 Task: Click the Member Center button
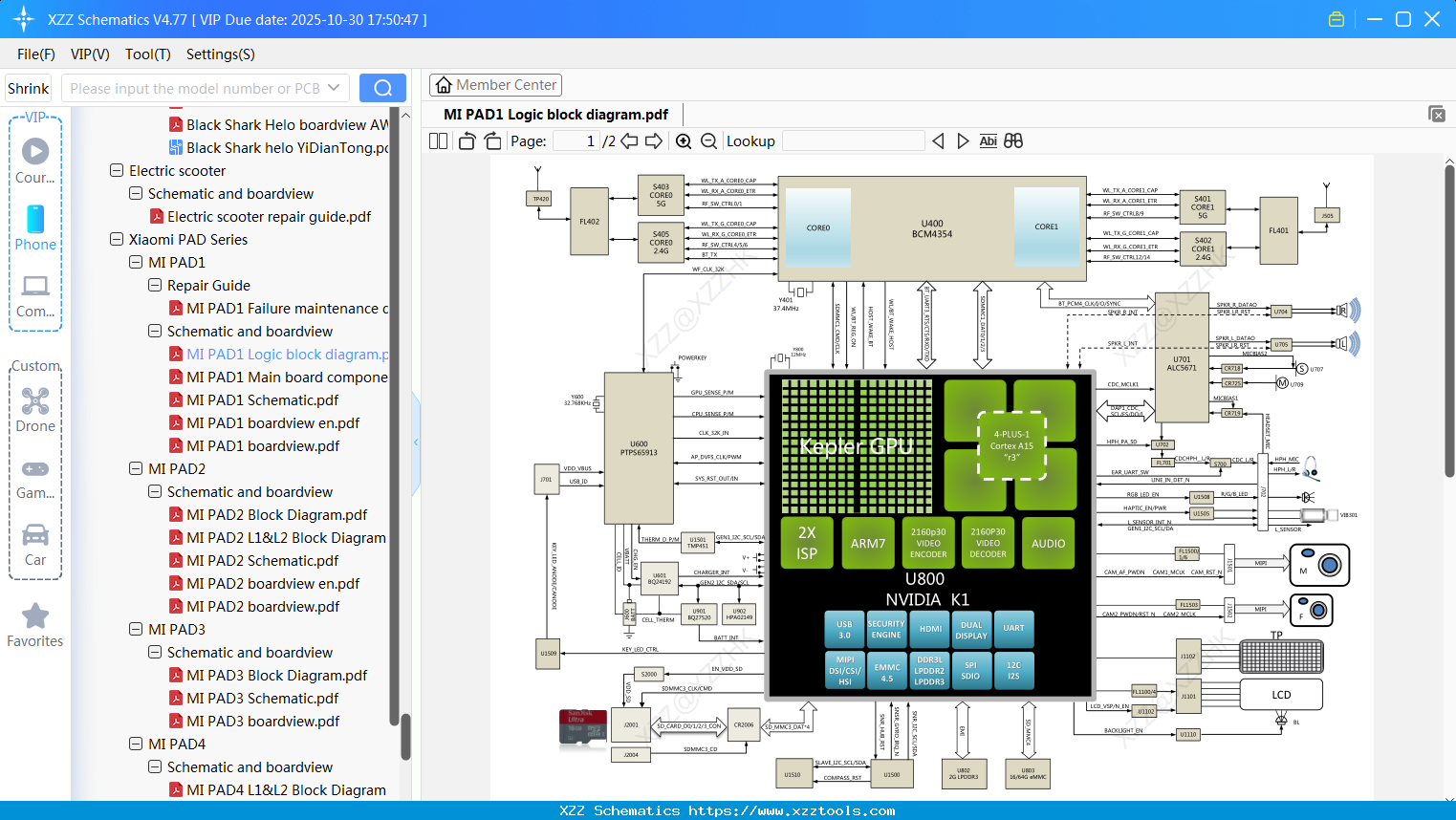[495, 84]
